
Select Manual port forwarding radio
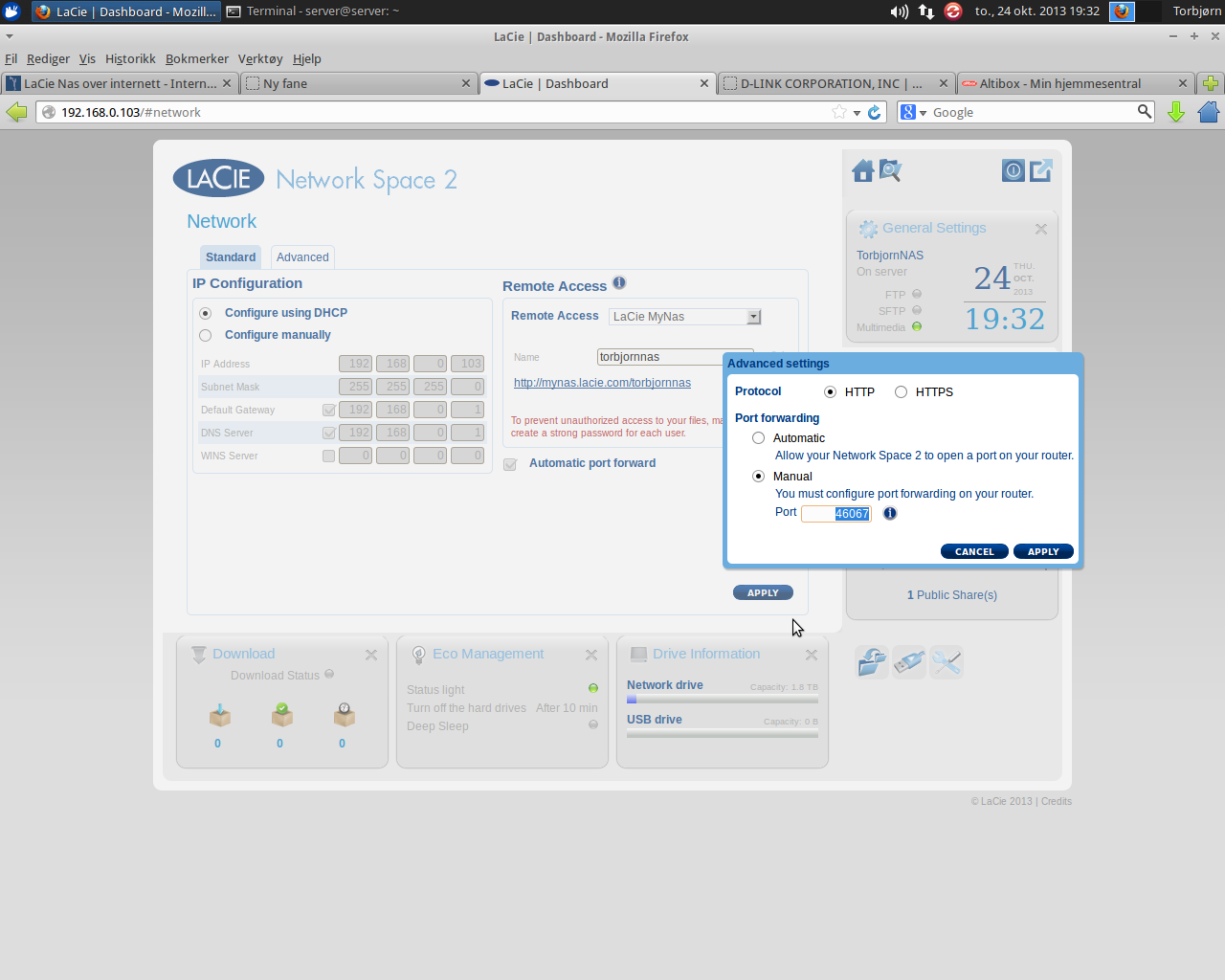(758, 477)
